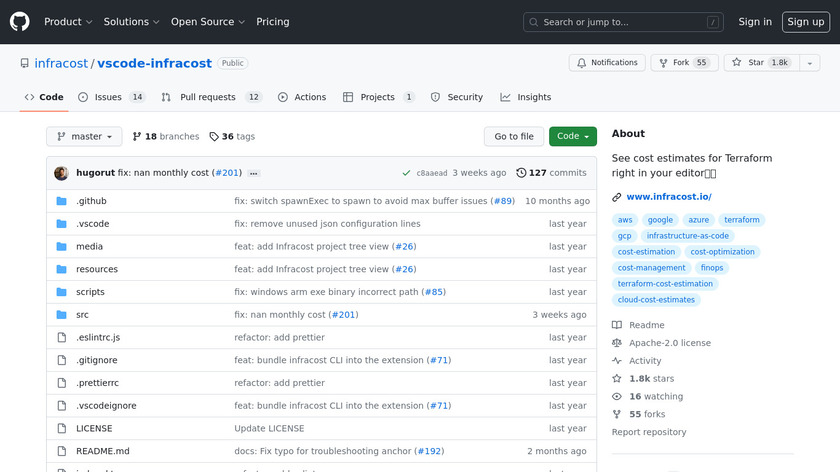Open the src folder
Viewport: 840px width, 472px height.
[84, 315]
